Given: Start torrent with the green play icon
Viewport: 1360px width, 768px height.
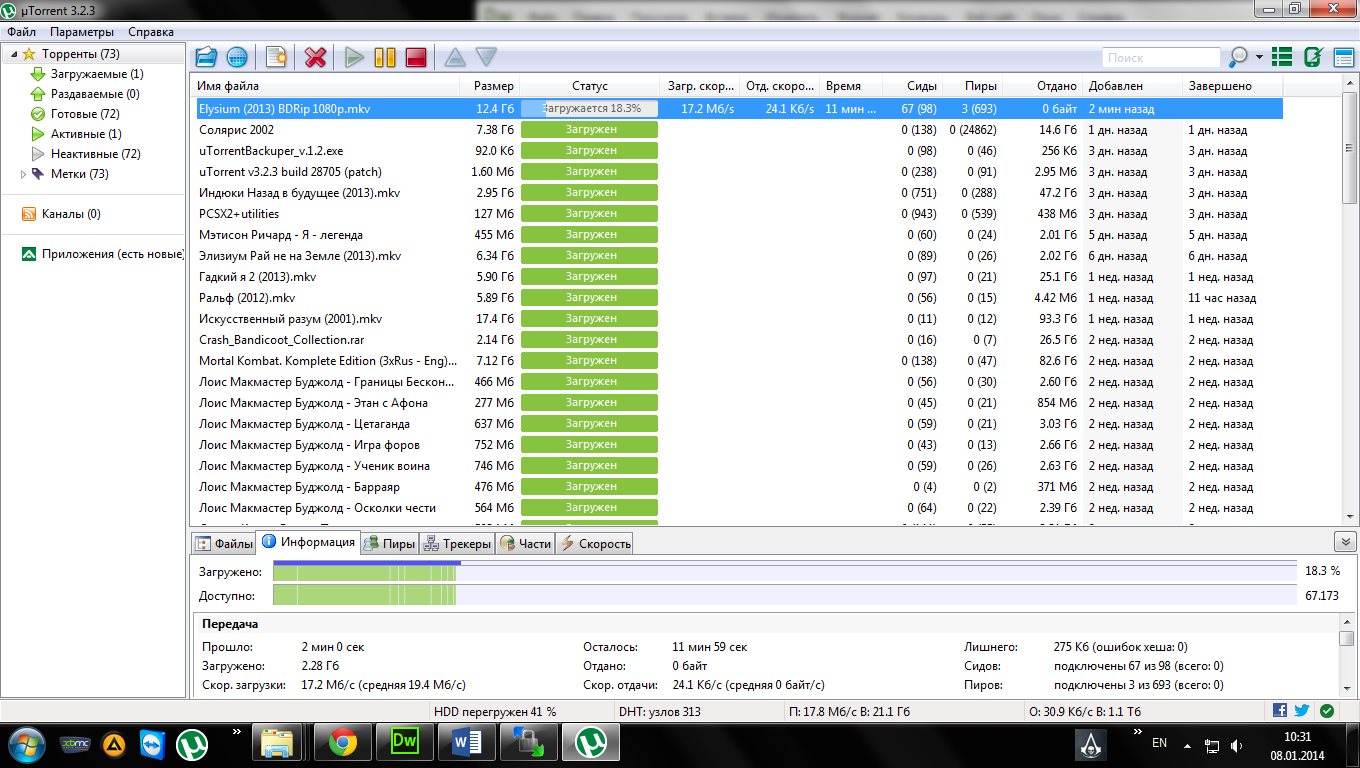Looking at the screenshot, I should pos(354,57).
